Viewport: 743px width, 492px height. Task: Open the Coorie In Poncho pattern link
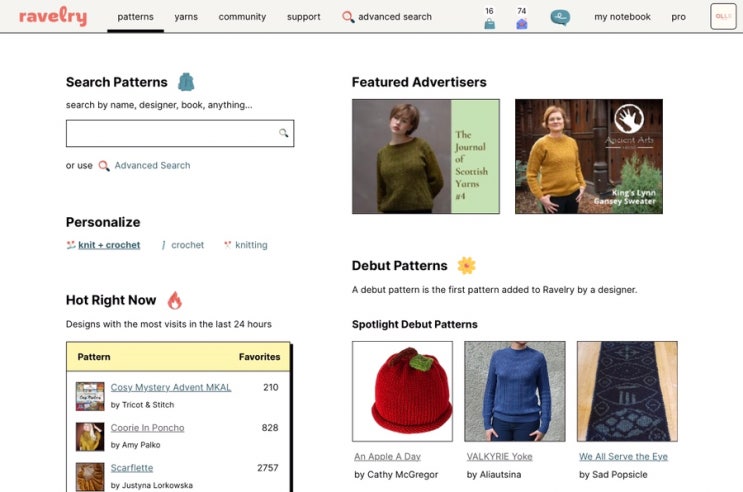[147, 428]
